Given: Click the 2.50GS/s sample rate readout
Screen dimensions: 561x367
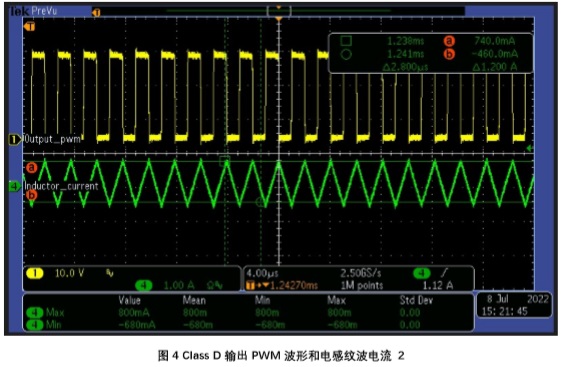Looking at the screenshot, I should 360,273.
